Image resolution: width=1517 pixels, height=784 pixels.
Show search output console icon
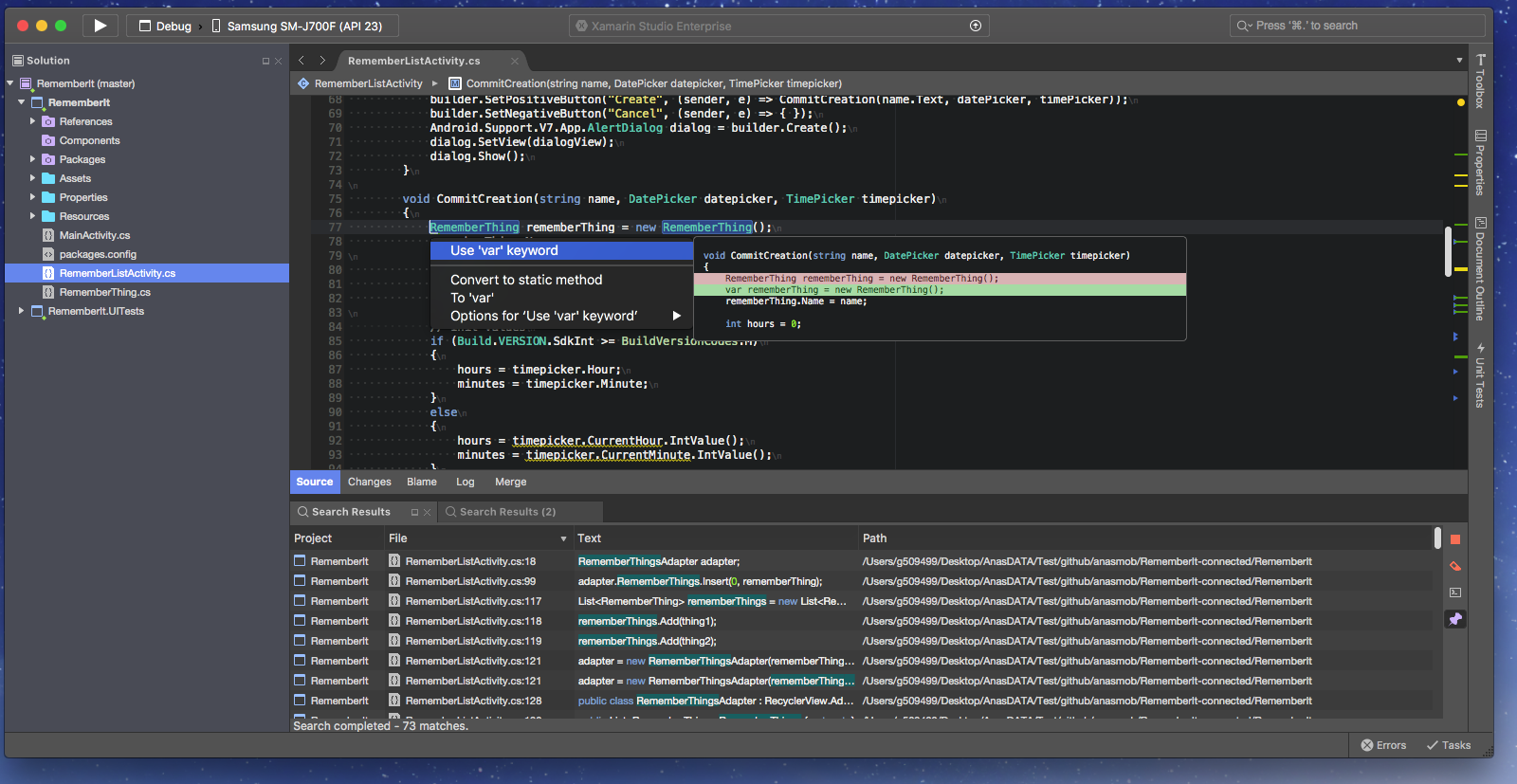[x=1455, y=593]
